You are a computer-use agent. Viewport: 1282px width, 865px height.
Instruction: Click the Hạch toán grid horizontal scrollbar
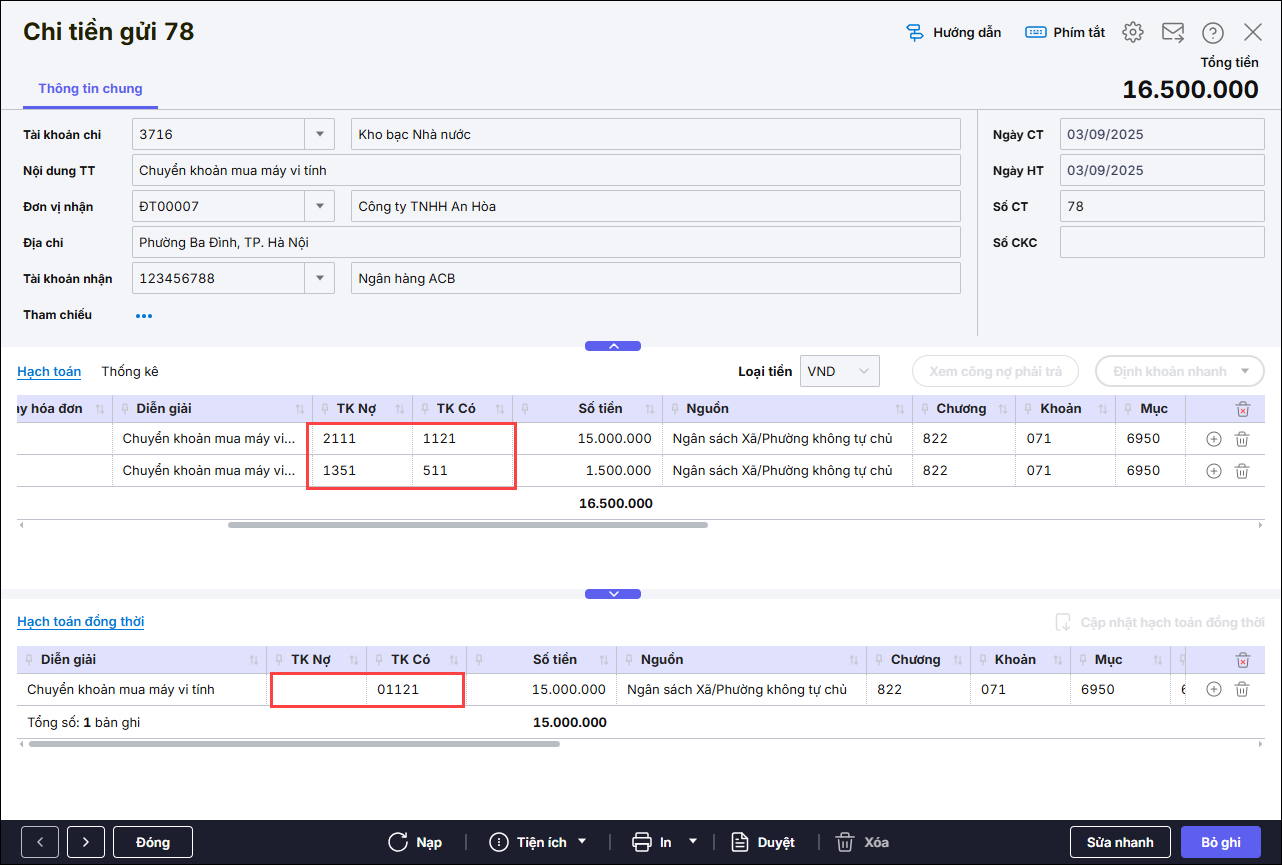pos(467,524)
